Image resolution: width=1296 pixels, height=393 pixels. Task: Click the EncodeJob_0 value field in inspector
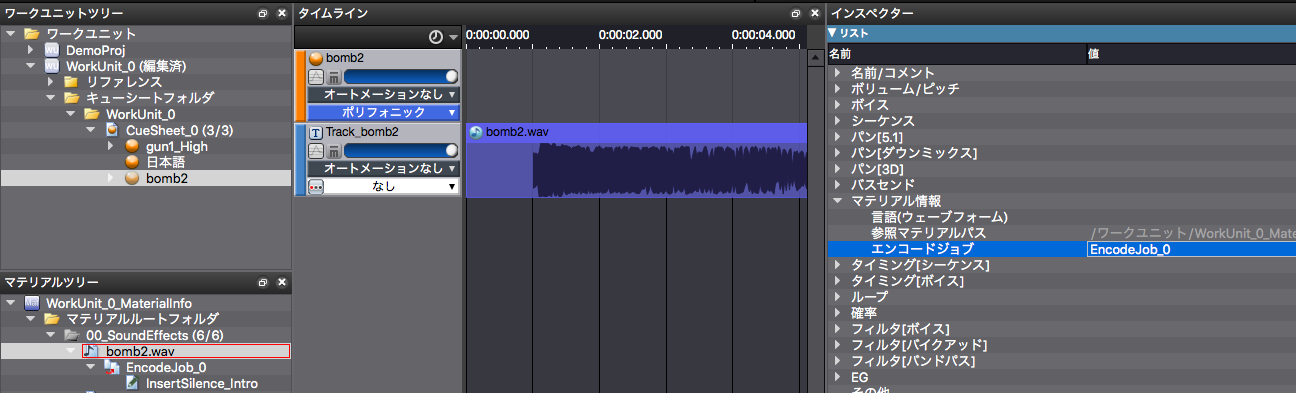(1191, 249)
